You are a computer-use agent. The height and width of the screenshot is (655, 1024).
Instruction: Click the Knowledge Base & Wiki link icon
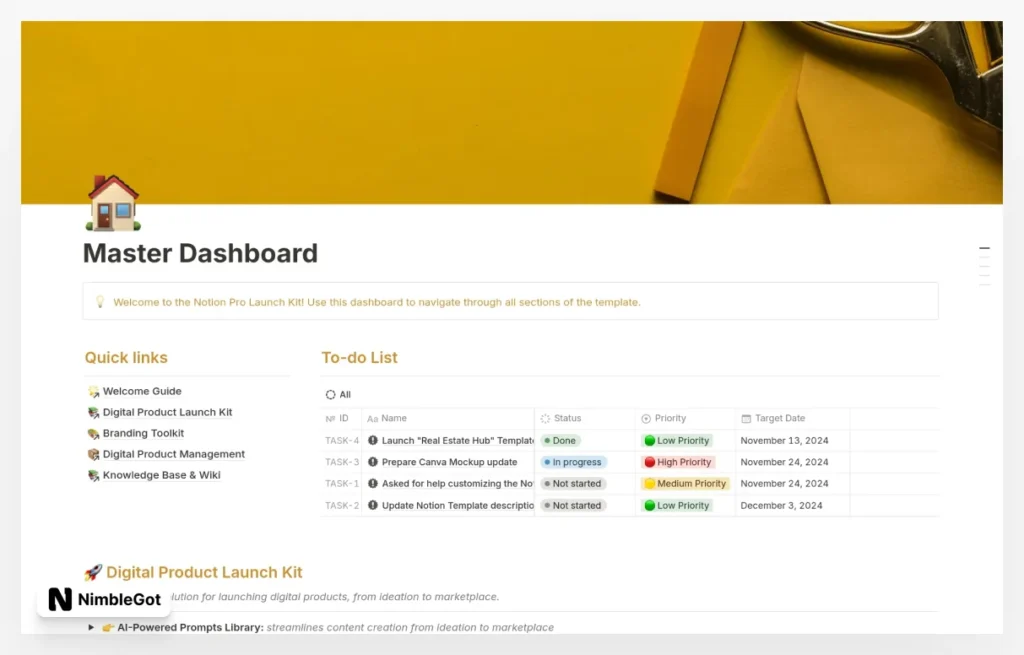93,475
